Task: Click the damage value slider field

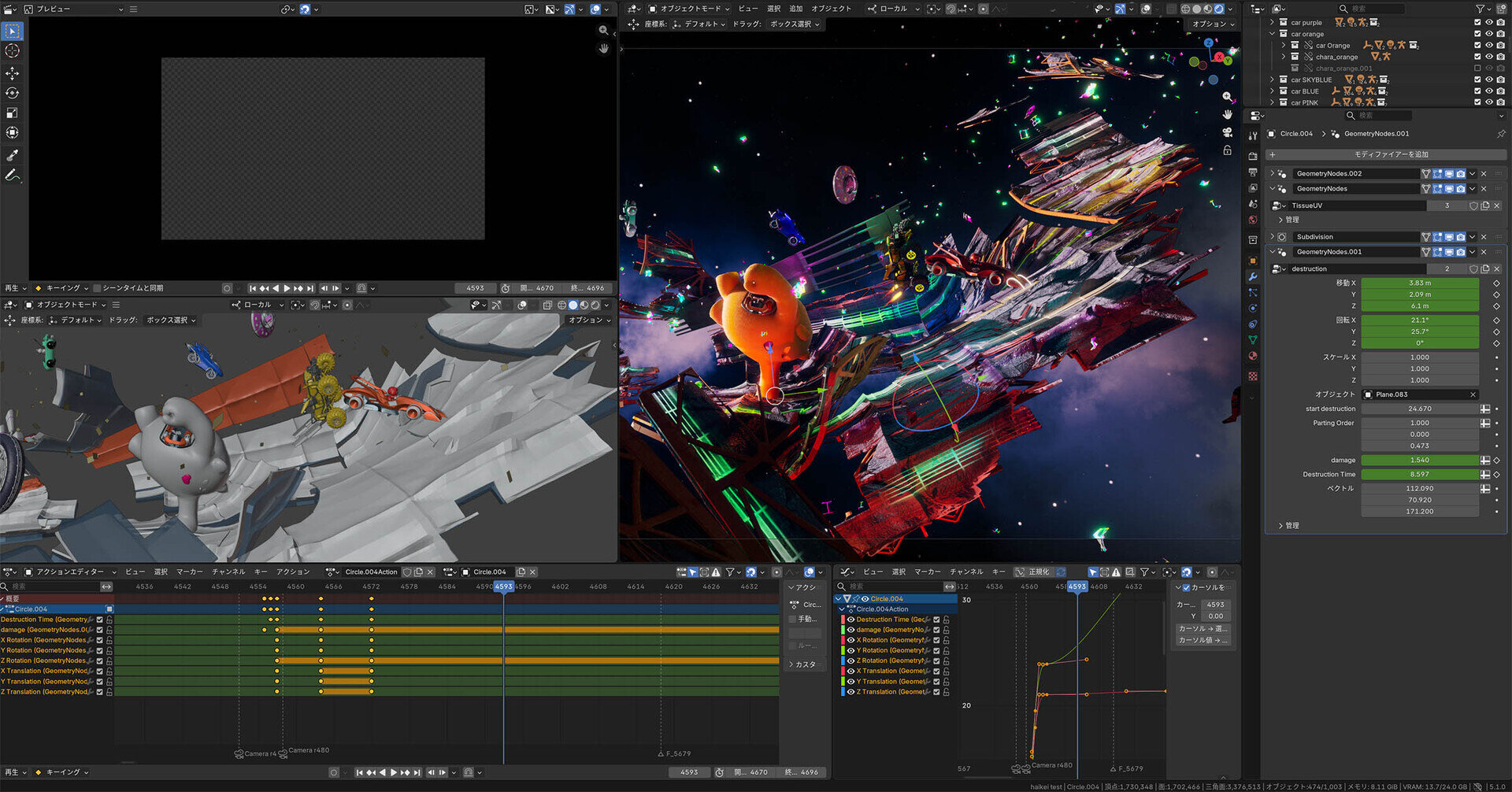Action: (x=1420, y=460)
